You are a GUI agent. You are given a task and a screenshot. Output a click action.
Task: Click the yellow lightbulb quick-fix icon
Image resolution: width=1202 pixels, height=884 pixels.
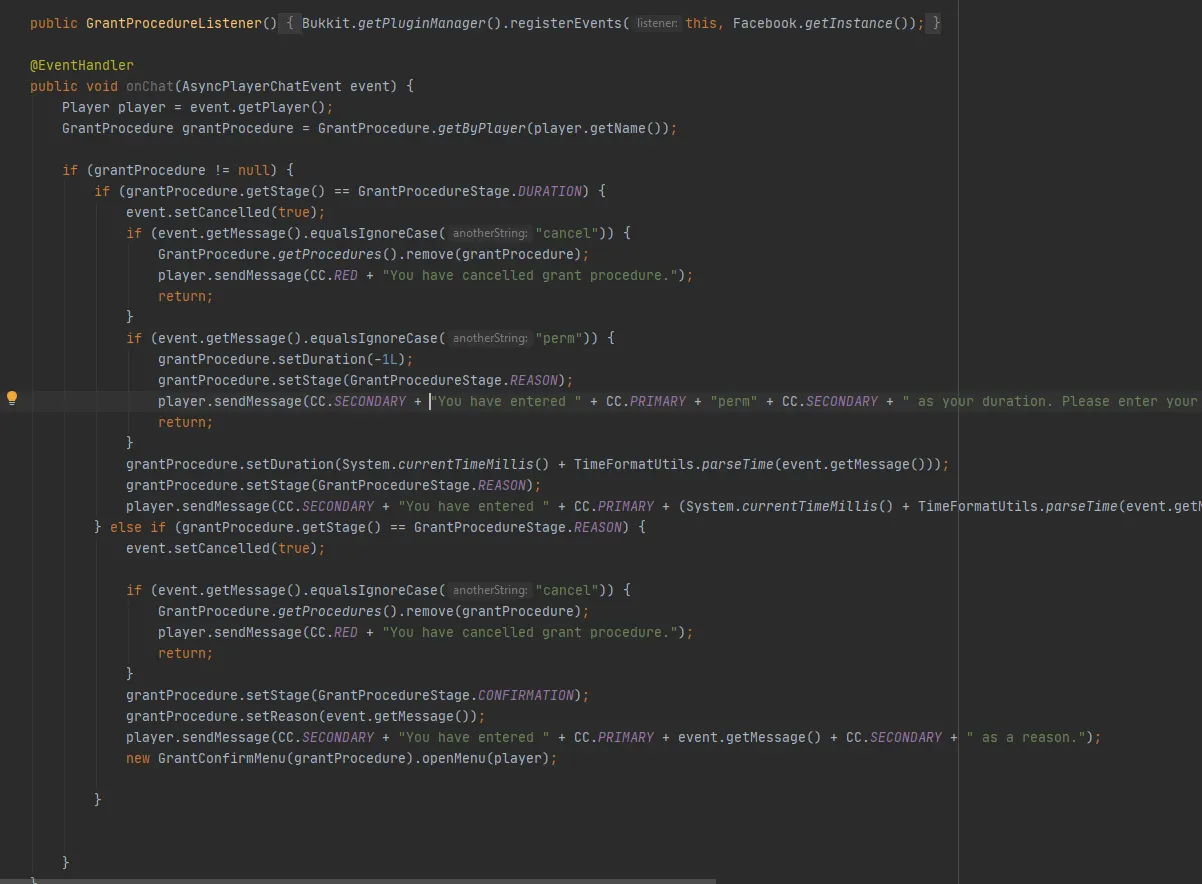point(12,398)
